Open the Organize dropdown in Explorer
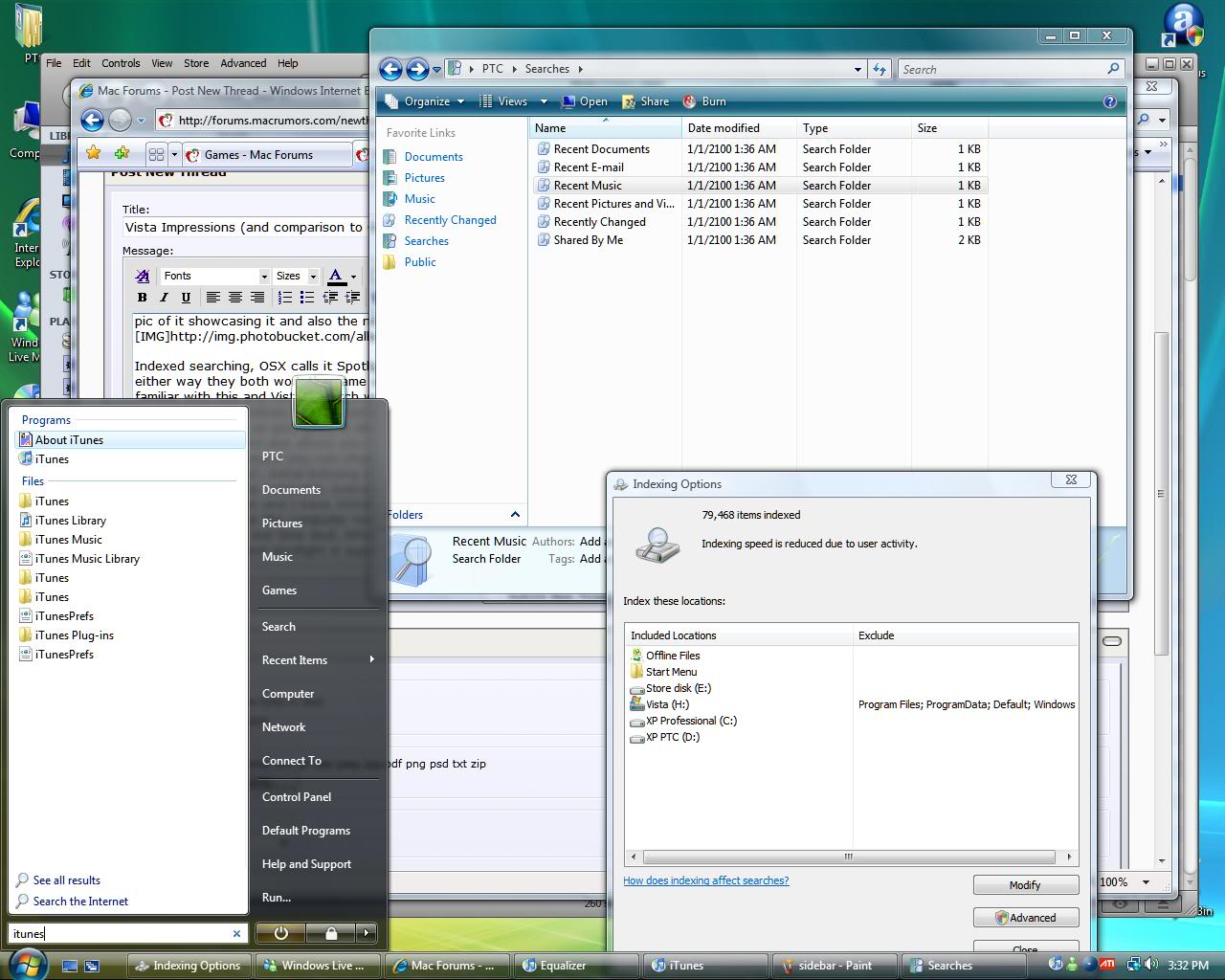 (x=426, y=101)
